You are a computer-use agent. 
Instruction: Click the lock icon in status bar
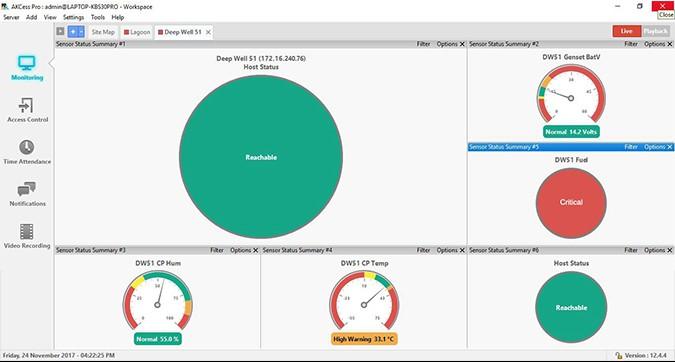pyautogui.click(x=619, y=356)
